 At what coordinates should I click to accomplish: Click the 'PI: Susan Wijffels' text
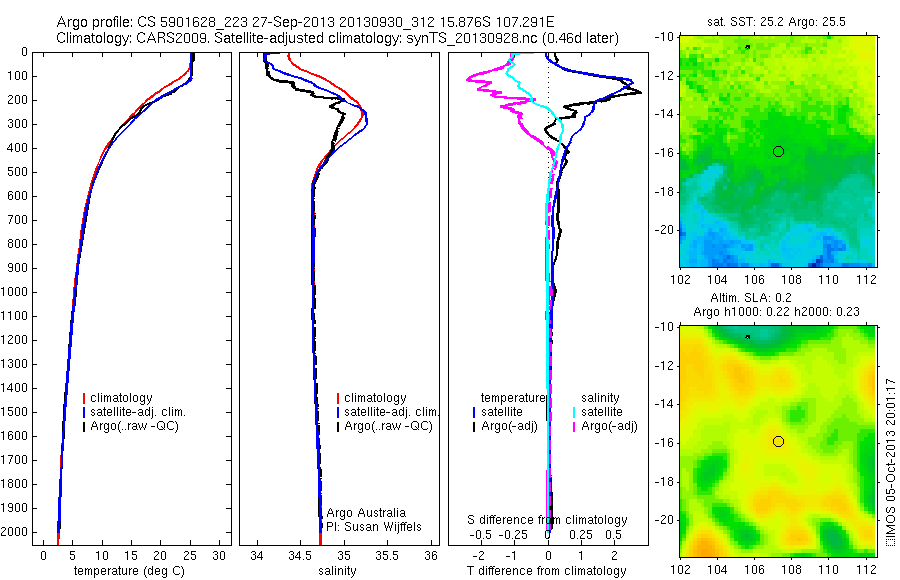point(374,527)
